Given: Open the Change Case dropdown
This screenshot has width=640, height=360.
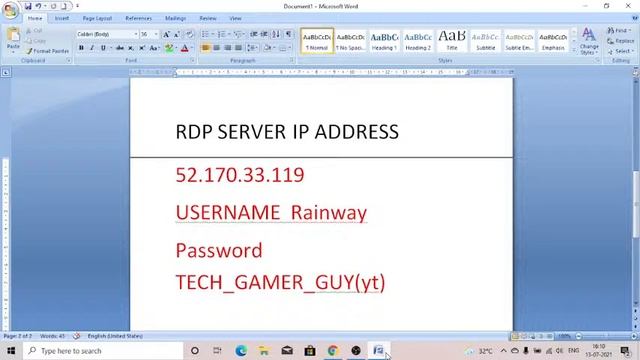Looking at the screenshot, I should pyautogui.click(x=154, y=48).
